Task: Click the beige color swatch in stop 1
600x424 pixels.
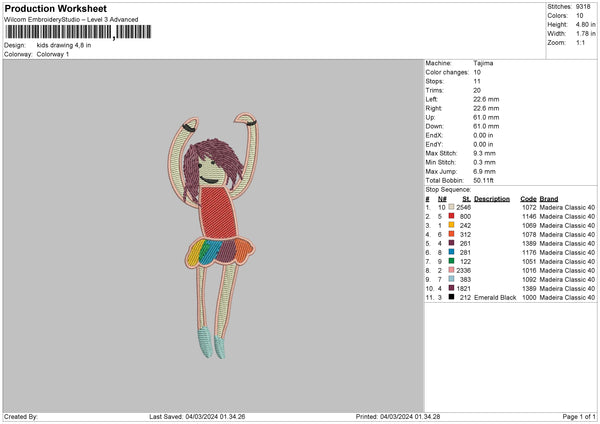Action: click(452, 206)
